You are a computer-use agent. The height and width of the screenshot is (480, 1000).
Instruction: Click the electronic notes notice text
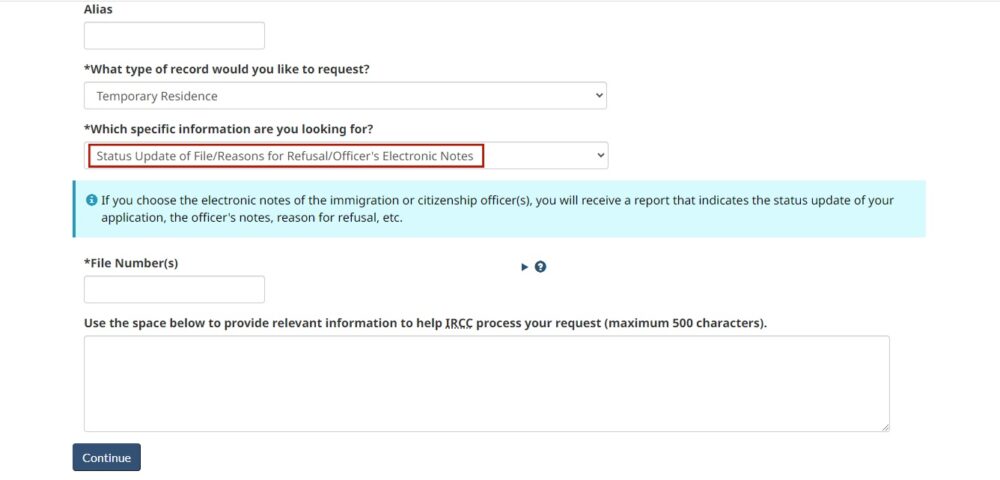[497, 208]
